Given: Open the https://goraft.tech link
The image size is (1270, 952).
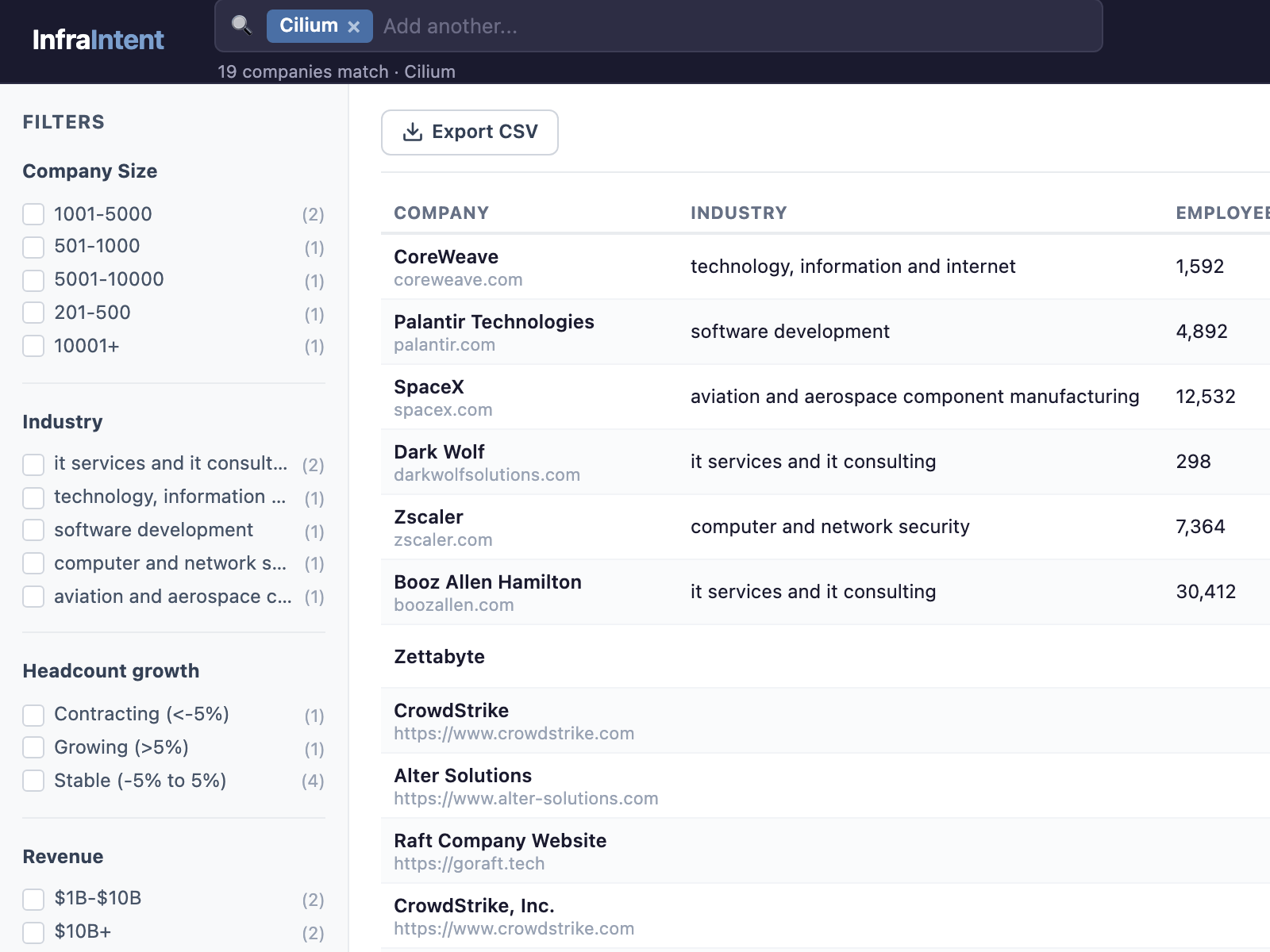Looking at the screenshot, I should pos(470,863).
